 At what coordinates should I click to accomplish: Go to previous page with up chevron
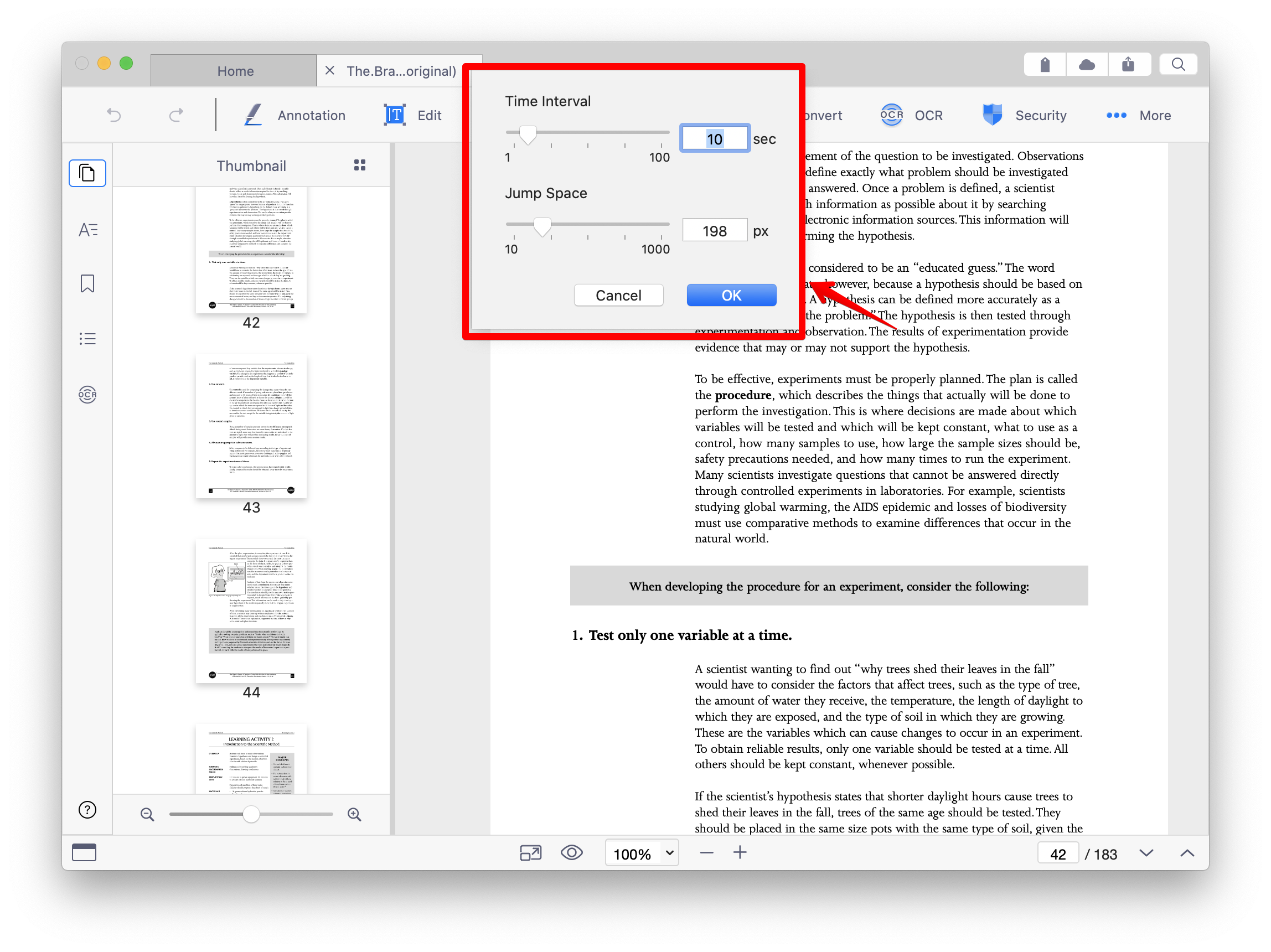pyautogui.click(x=1186, y=853)
